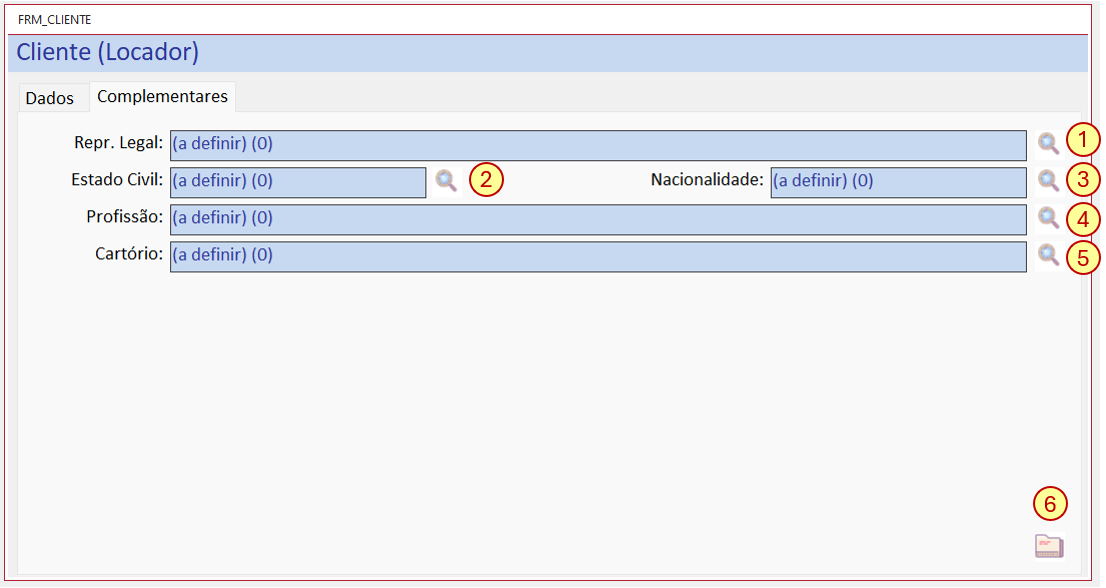This screenshot has width=1106, height=588.
Task: Click the Repr. Legal input field
Action: tap(598, 145)
